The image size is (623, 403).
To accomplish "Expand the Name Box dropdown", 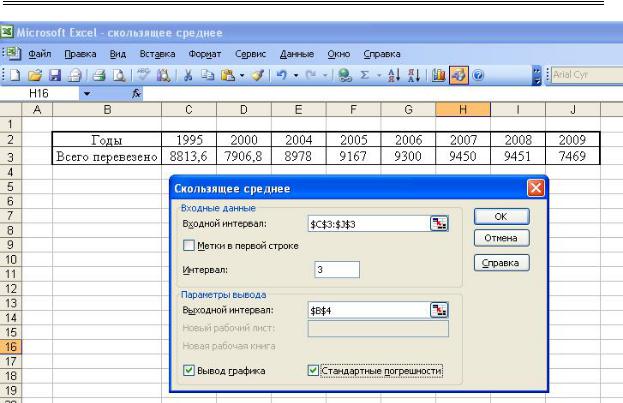I will pyautogui.click(x=87, y=94).
